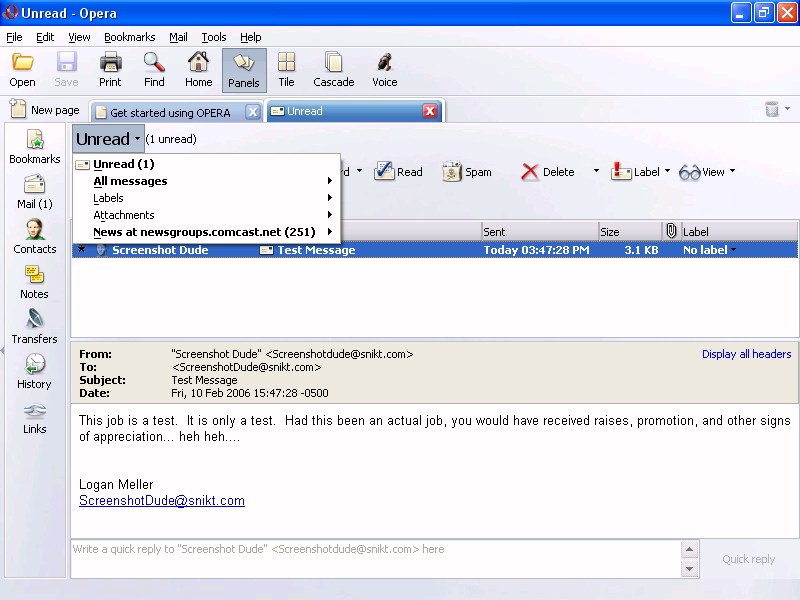
Task: Click the attachment paperclip column header
Action: tap(671, 231)
